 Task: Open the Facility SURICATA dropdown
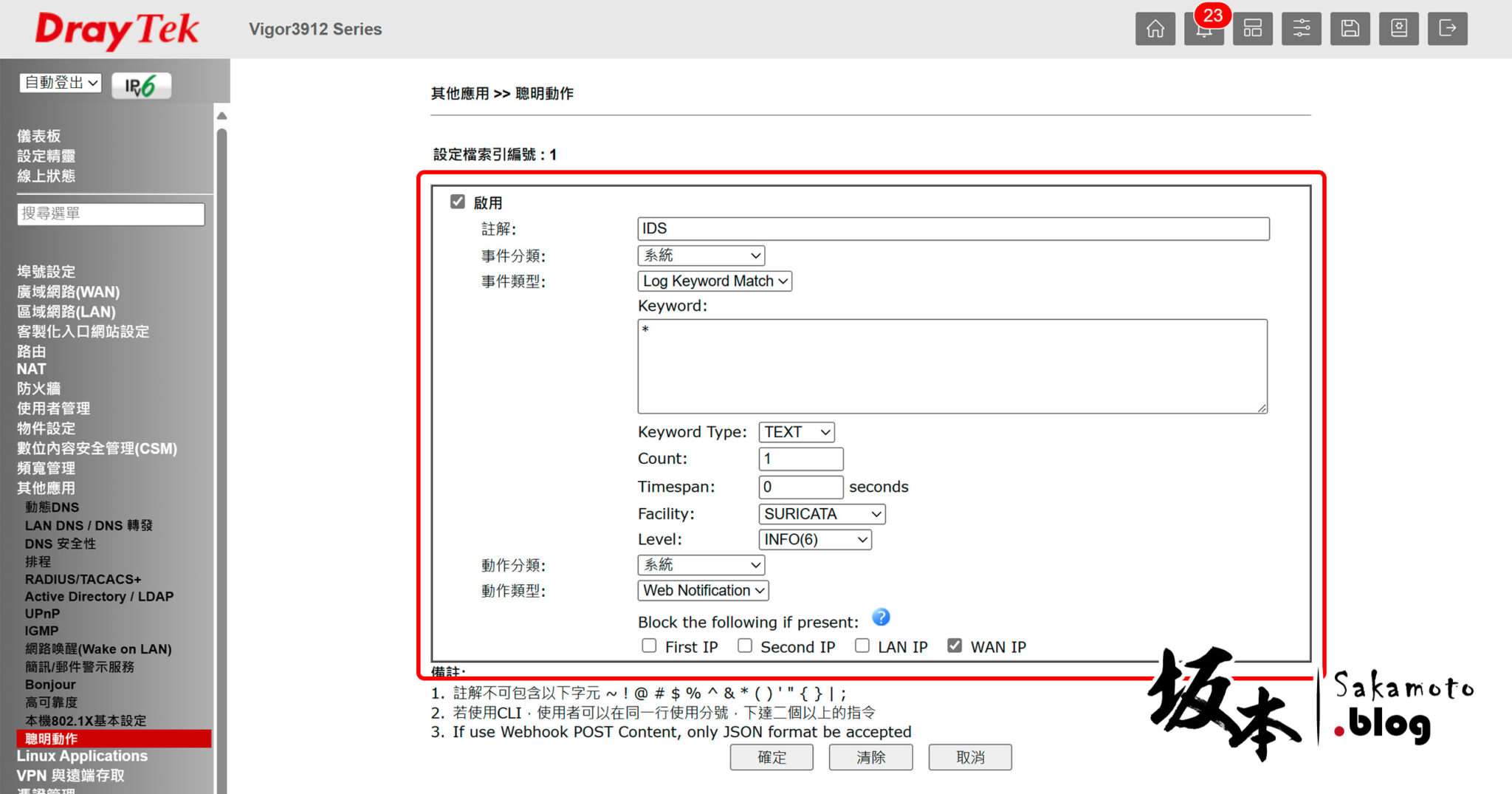[x=821, y=513]
